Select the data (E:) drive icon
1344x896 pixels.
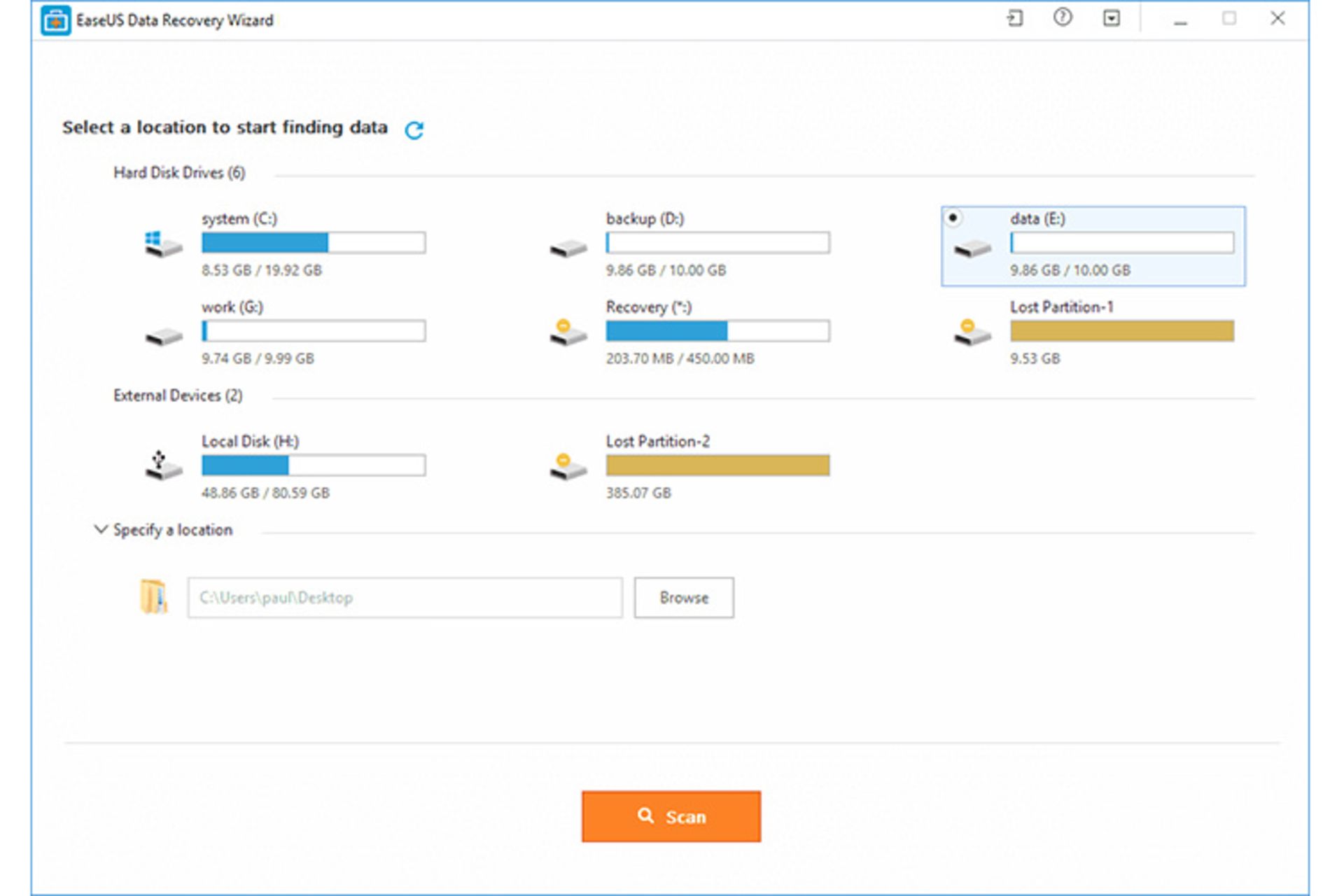point(972,248)
